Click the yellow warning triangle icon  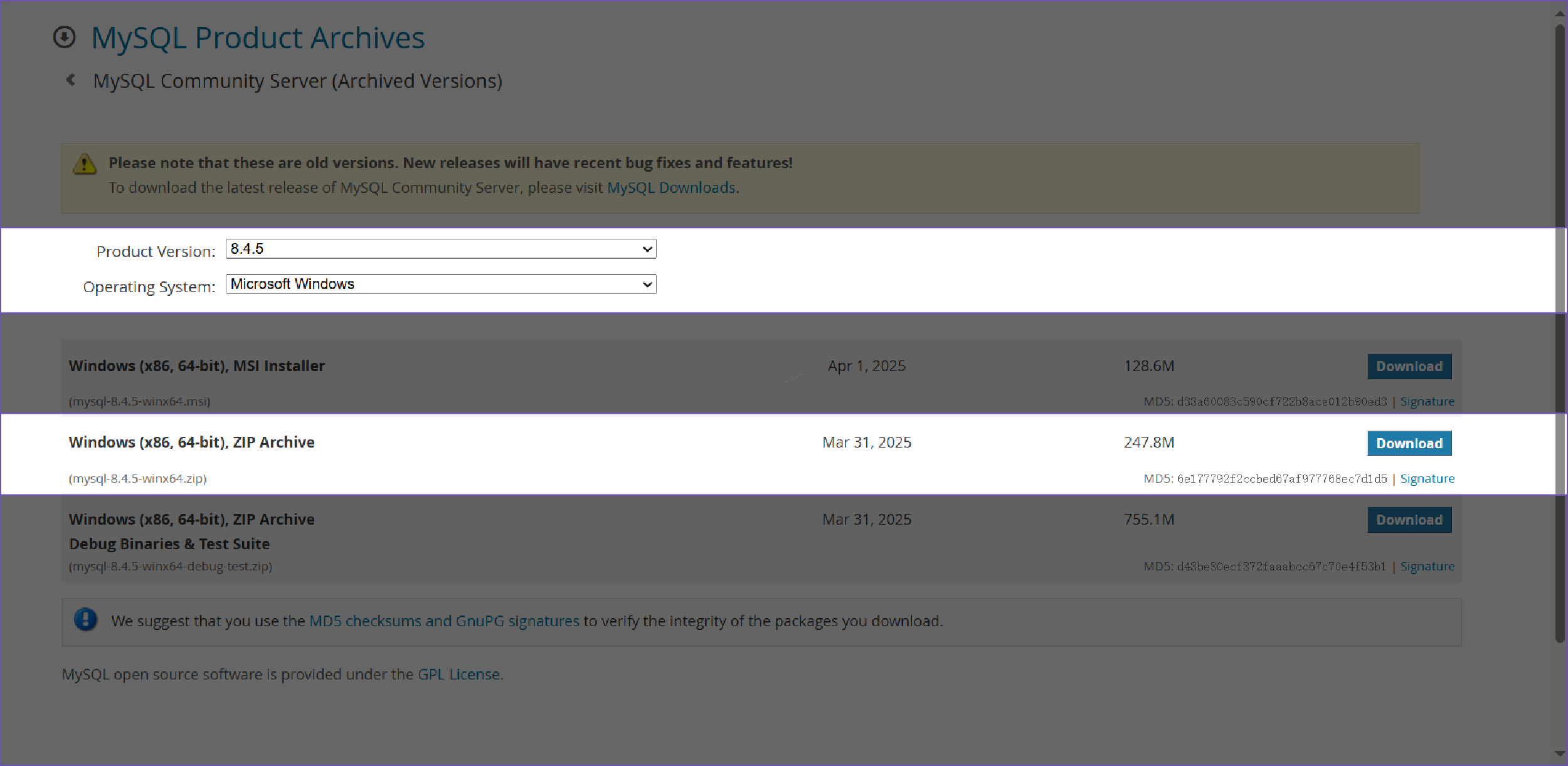85,164
